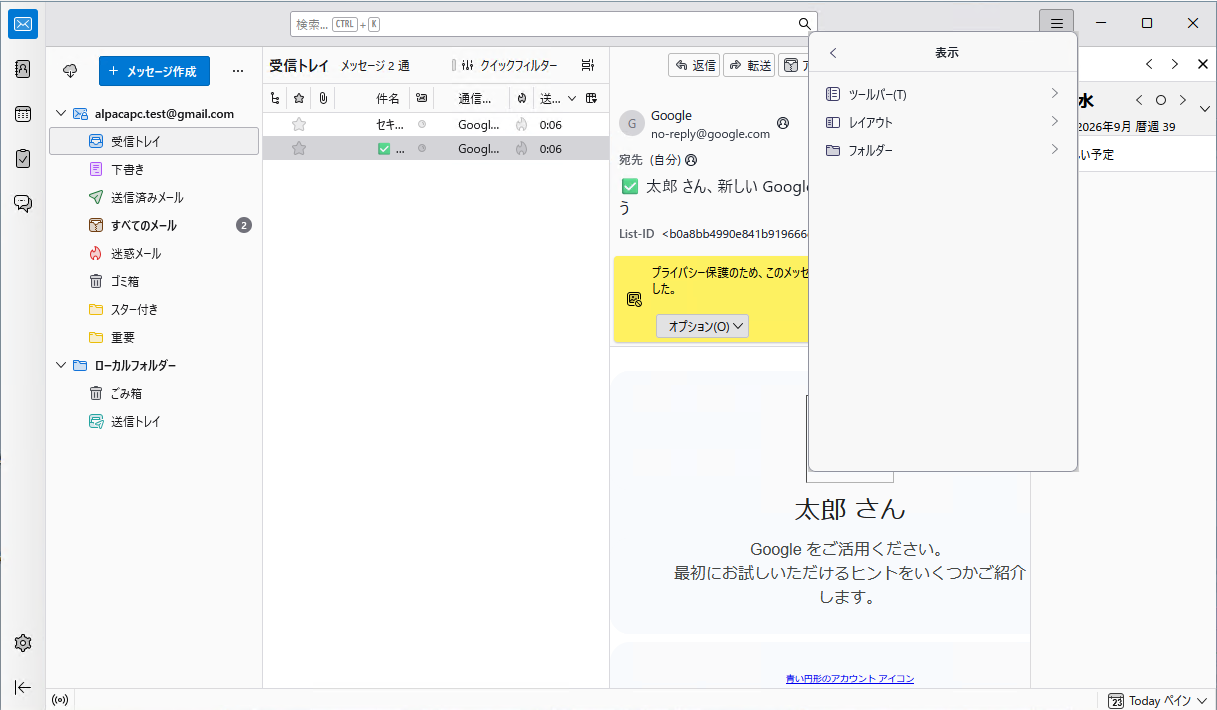This screenshot has width=1217, height=710.
Task: Sort by junk status column icon
Action: click(521, 98)
